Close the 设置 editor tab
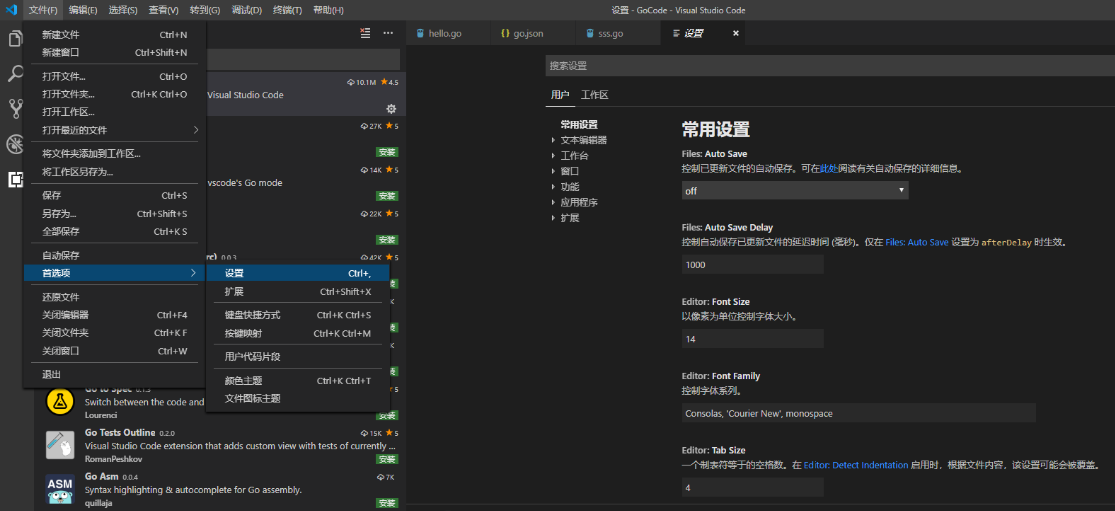 (735, 33)
